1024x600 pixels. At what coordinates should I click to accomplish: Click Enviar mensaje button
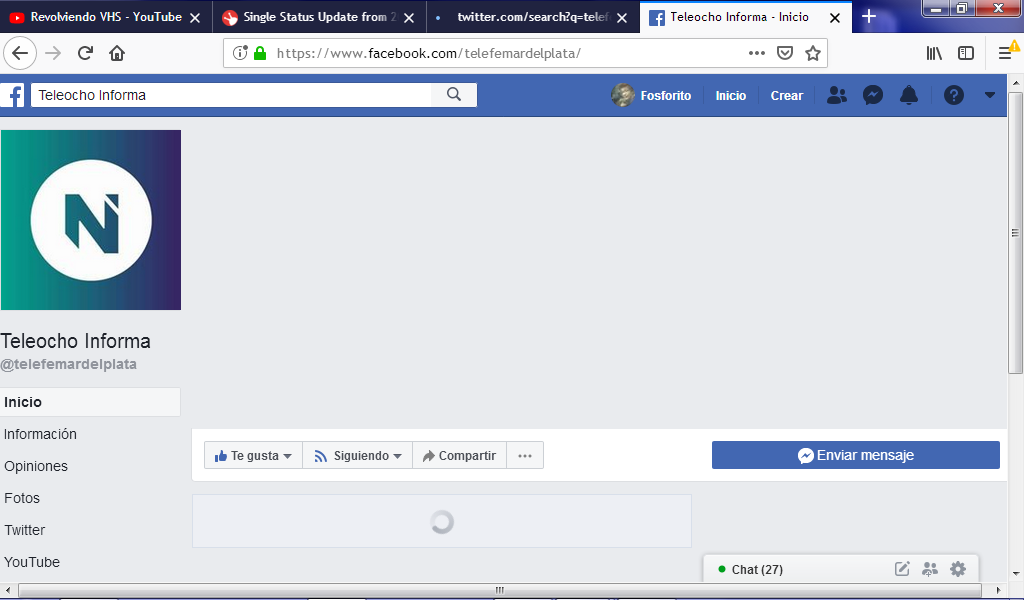click(856, 455)
